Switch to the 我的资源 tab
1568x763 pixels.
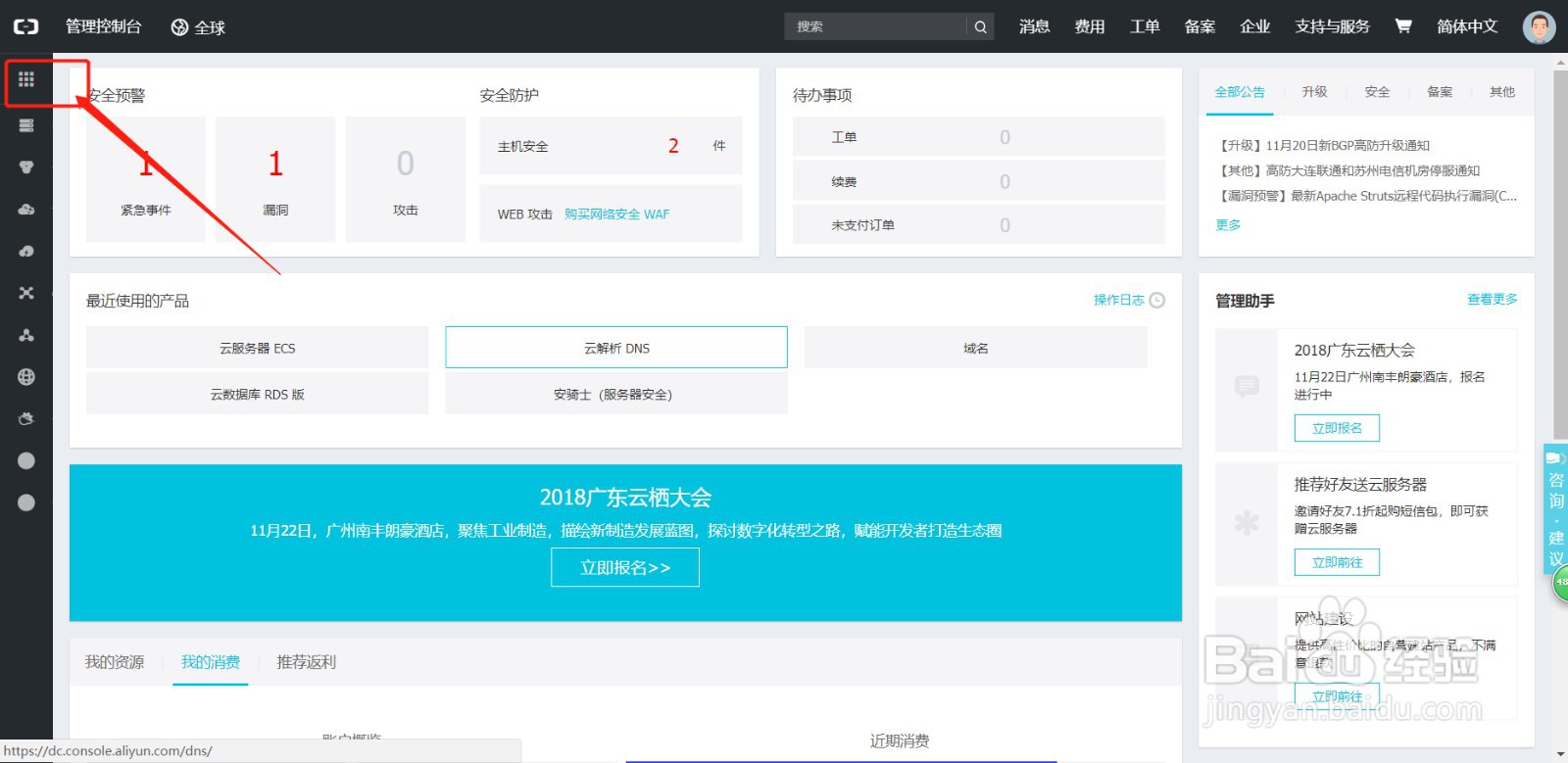coord(115,662)
